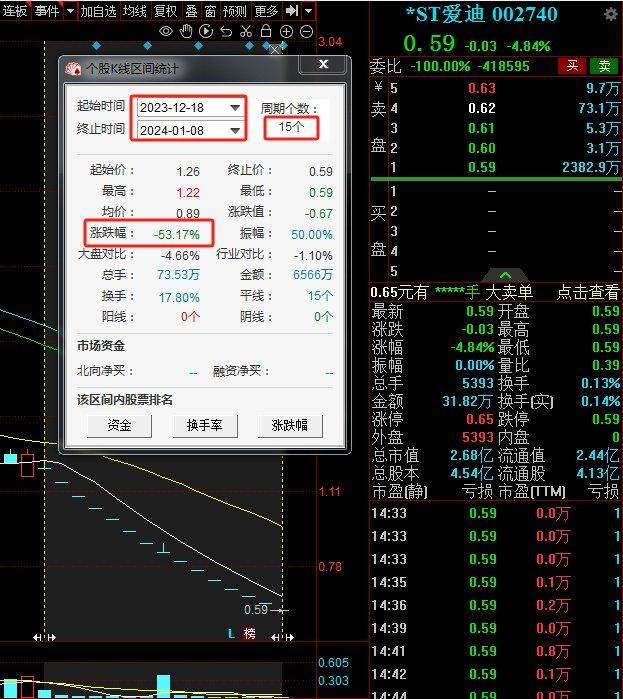This screenshot has width=623, height=699.
Task: Click the -53.17% 涨跌幅 value
Action: [176, 234]
